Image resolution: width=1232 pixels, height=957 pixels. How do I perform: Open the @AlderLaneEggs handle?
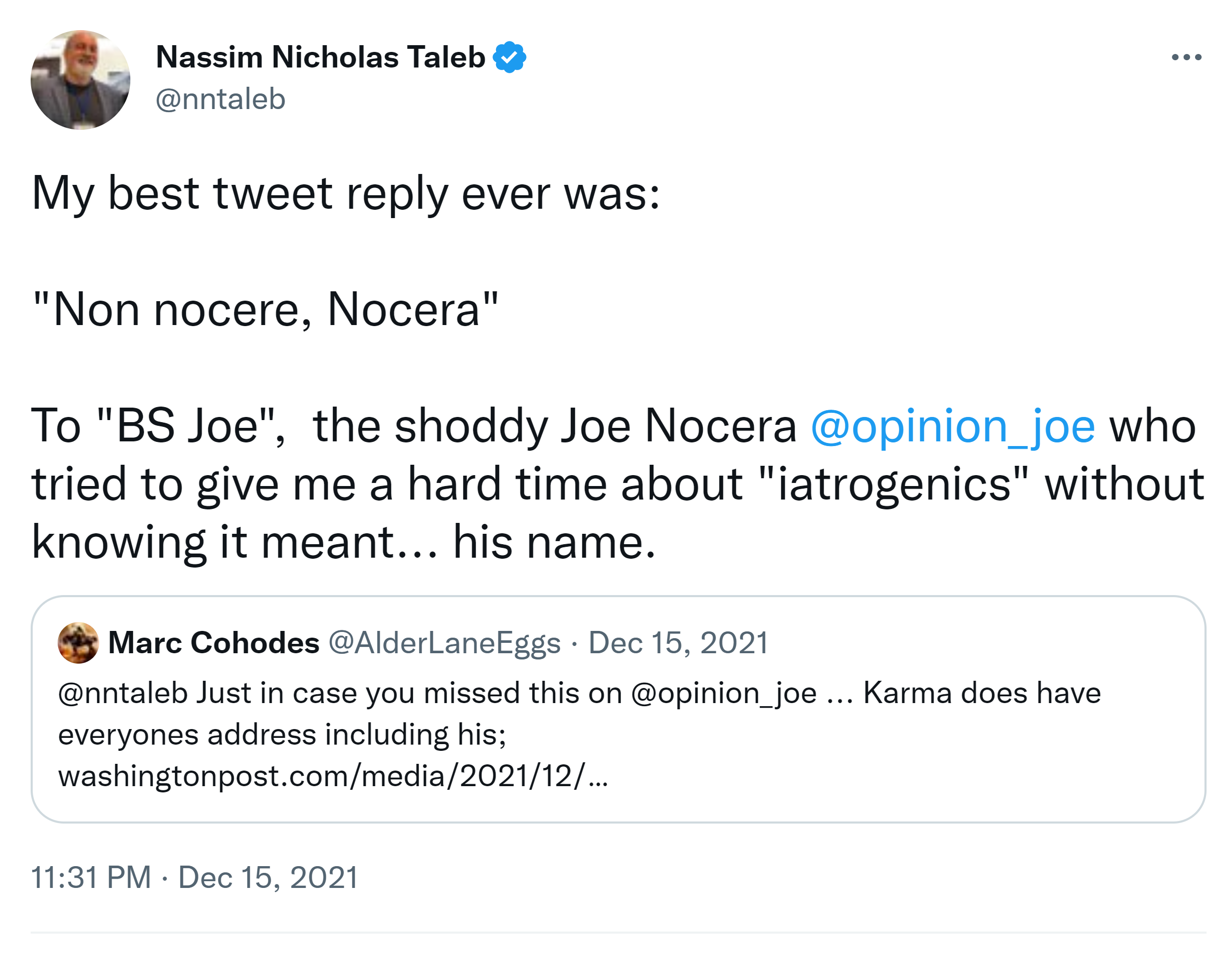tap(445, 643)
